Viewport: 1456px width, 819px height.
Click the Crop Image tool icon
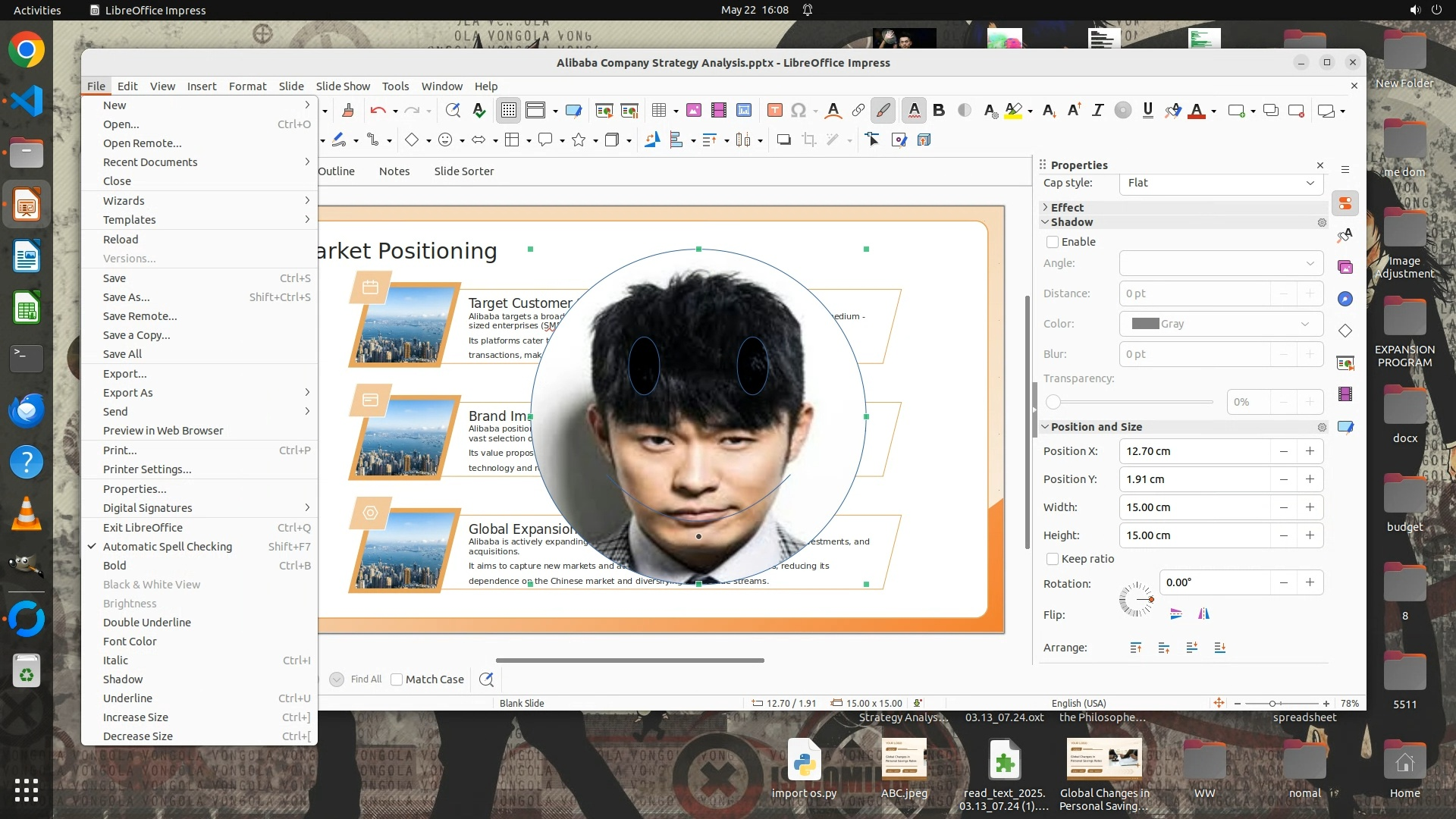pyautogui.click(x=809, y=140)
